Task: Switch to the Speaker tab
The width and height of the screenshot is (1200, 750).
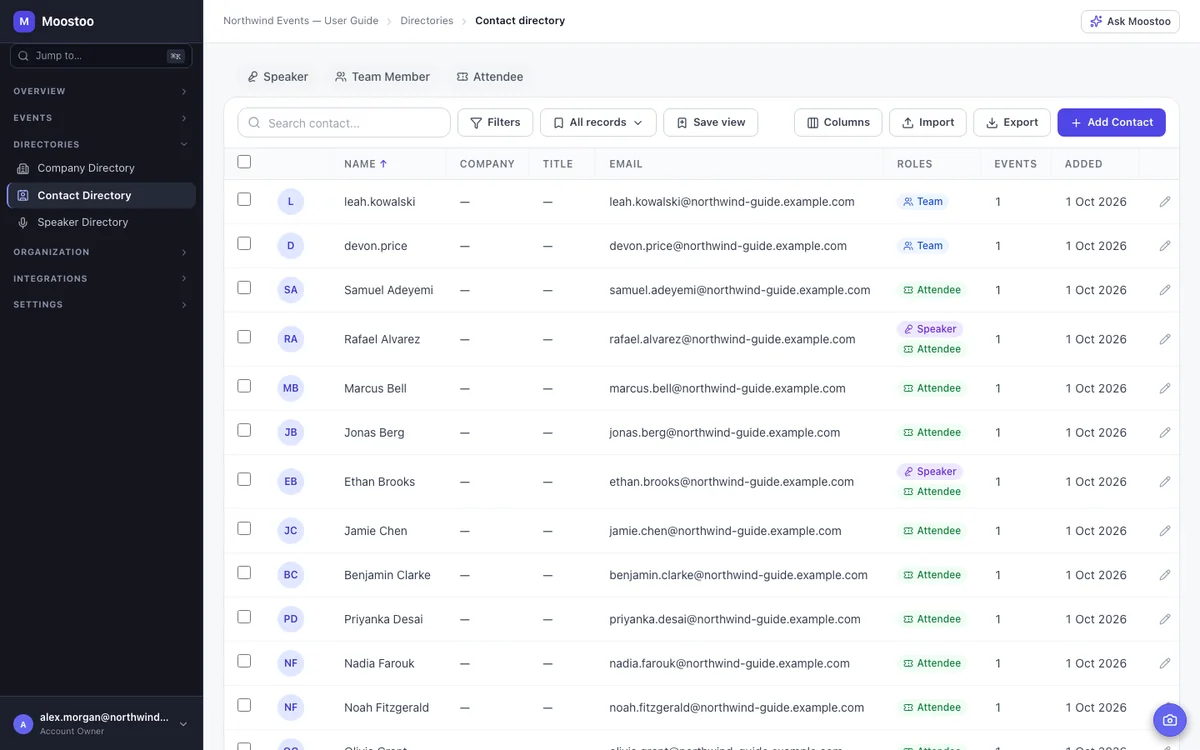Action: pos(278,77)
